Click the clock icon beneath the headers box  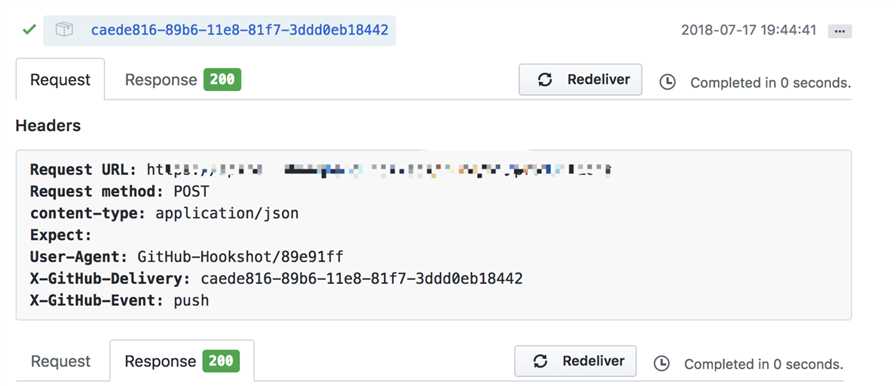point(662,364)
